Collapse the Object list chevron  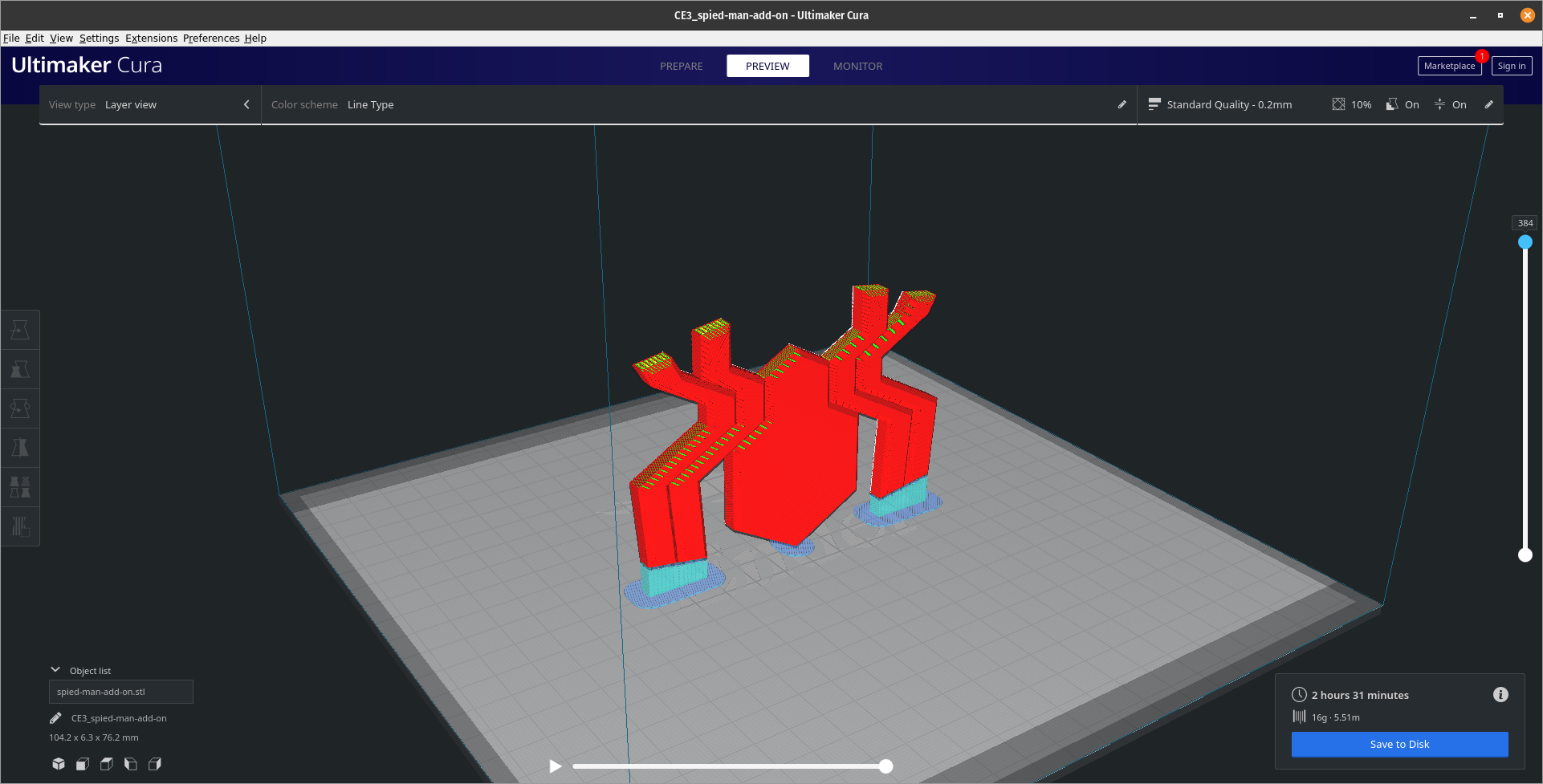[x=55, y=669]
